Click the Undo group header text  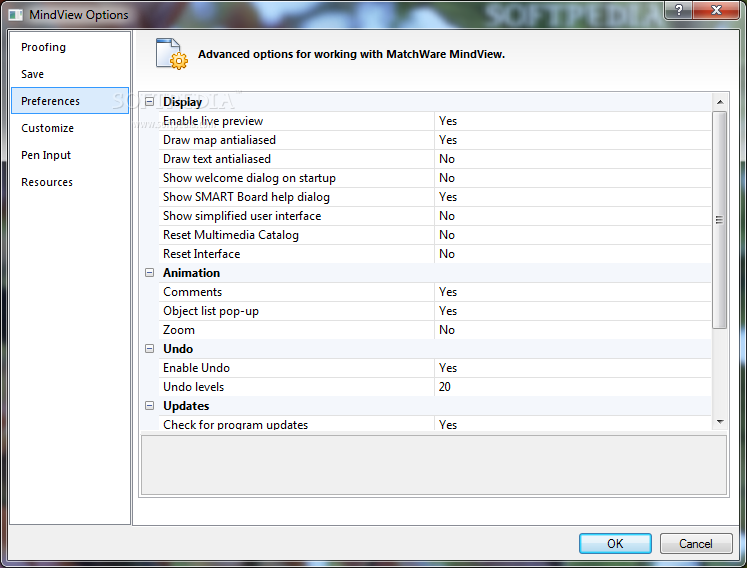point(178,349)
